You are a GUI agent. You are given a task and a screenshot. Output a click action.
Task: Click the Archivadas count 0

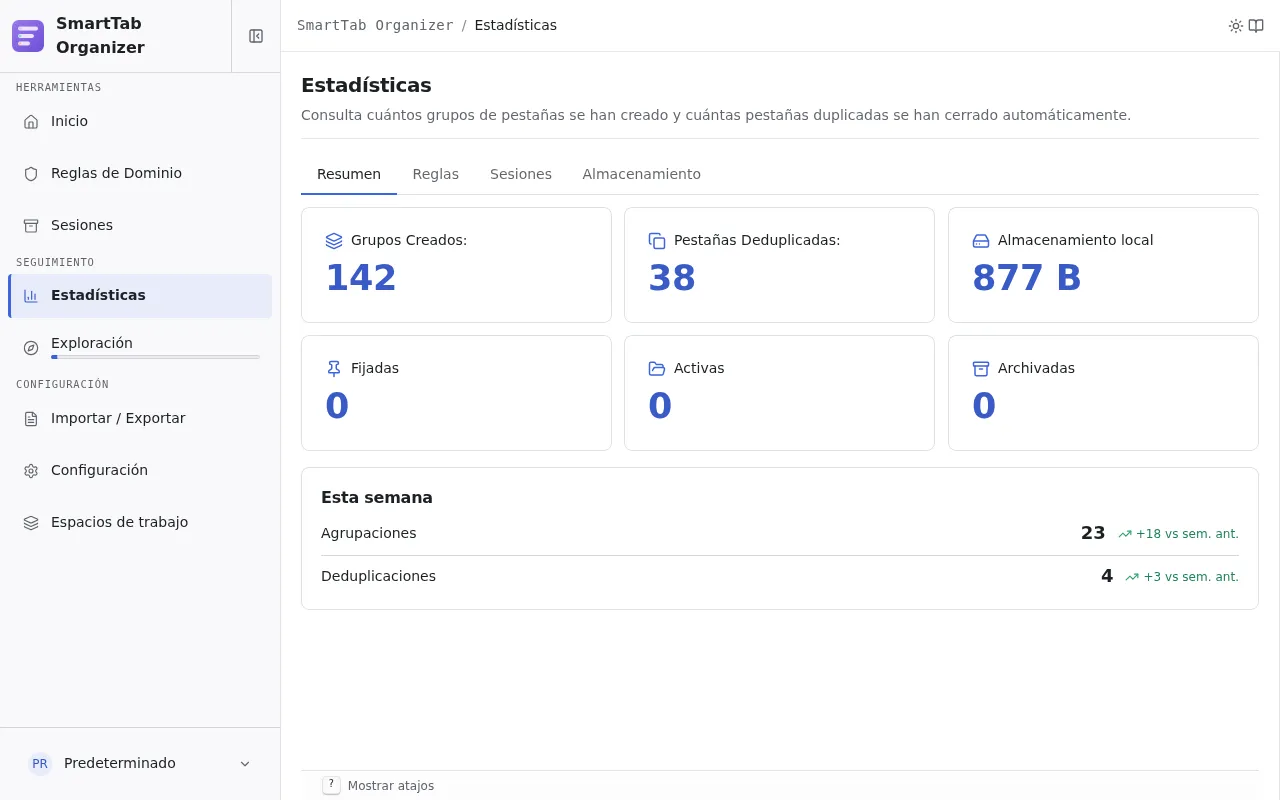(984, 406)
